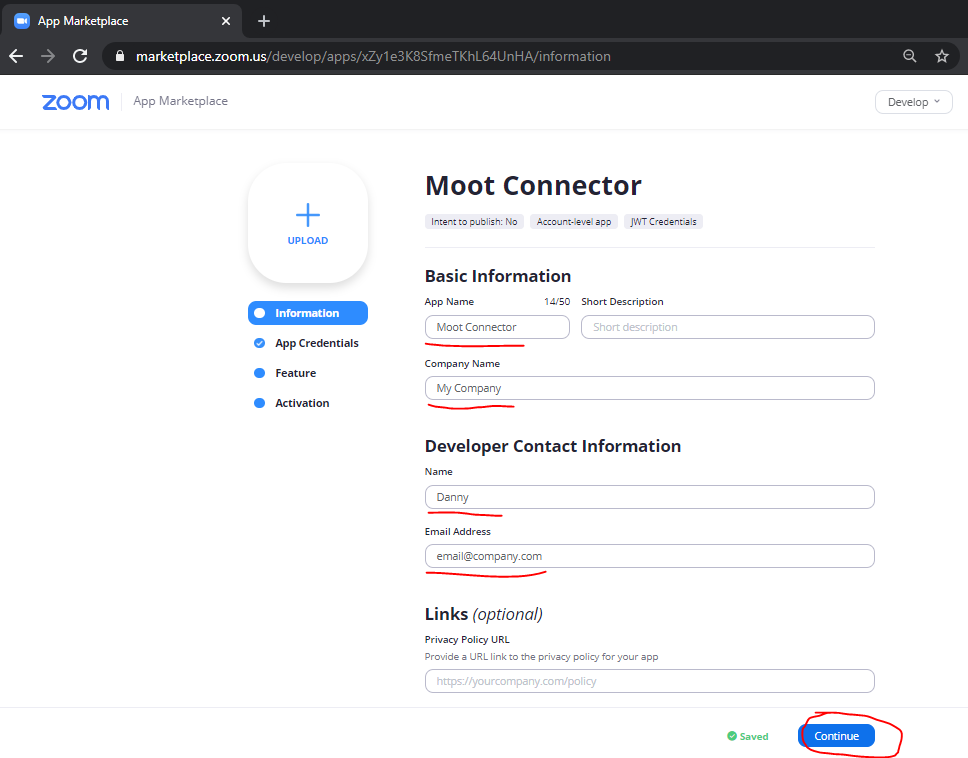Open the zoom magnifier icon in the address bar
Viewport: 968px width, 758px height.
click(x=909, y=56)
